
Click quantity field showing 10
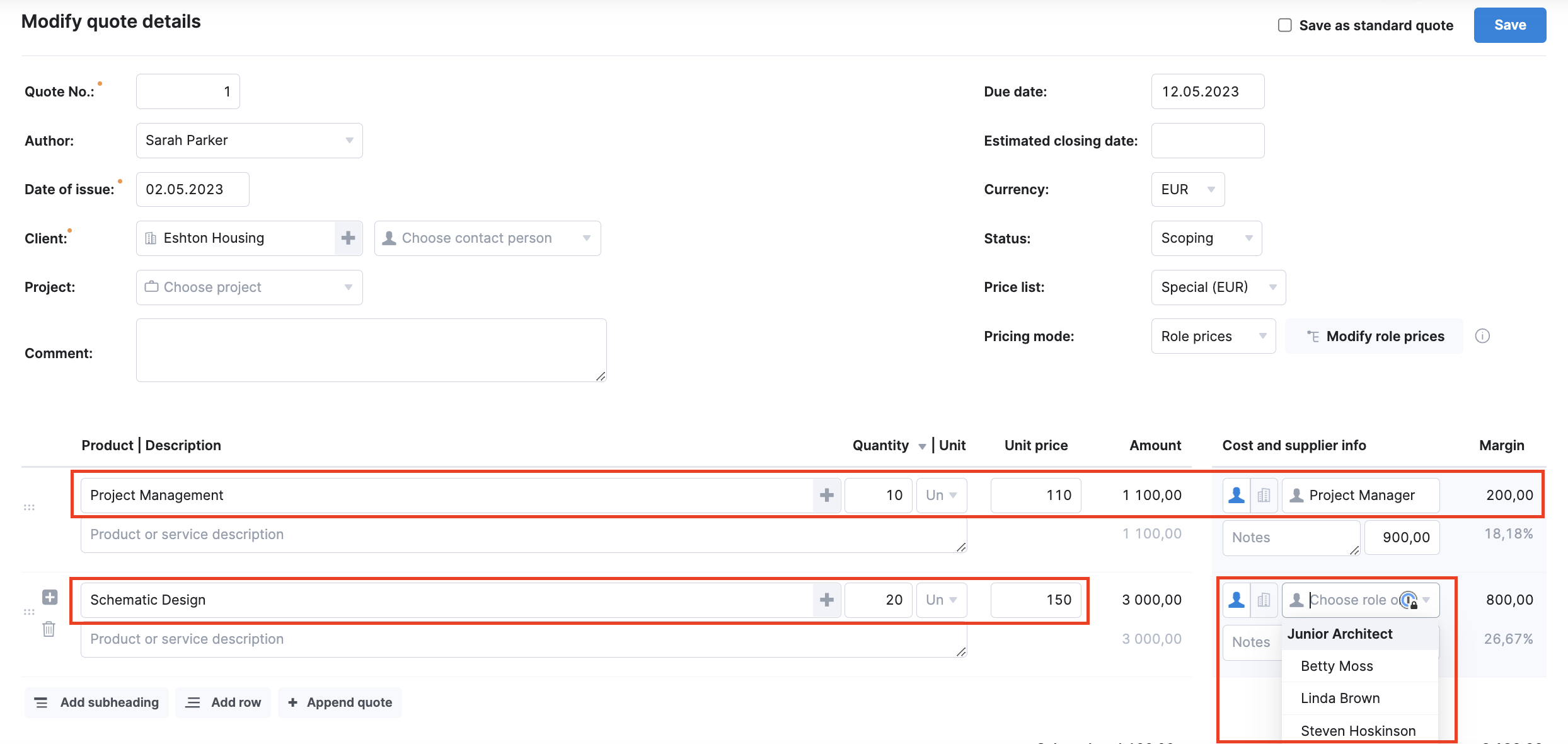point(878,496)
